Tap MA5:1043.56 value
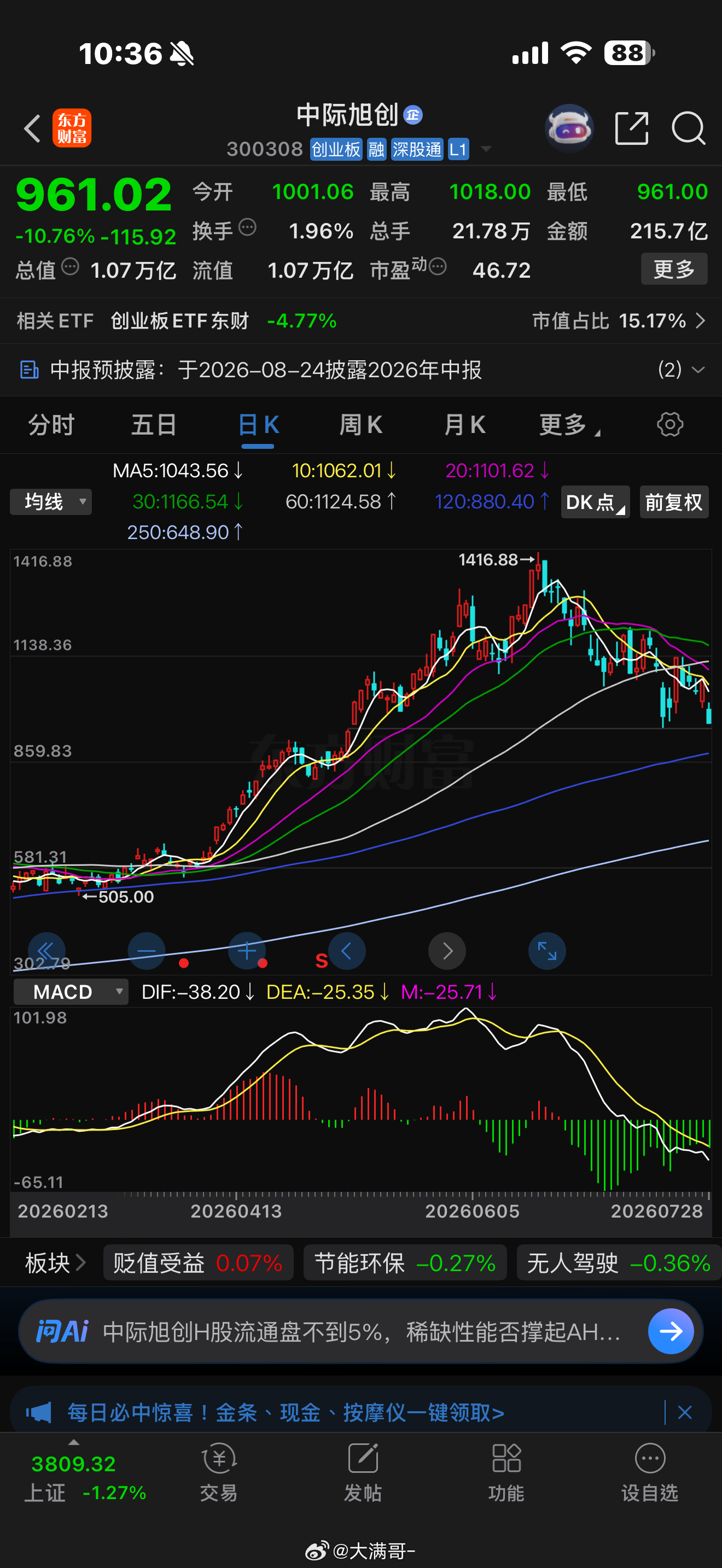Viewport: 722px width, 1568px height. (x=178, y=470)
